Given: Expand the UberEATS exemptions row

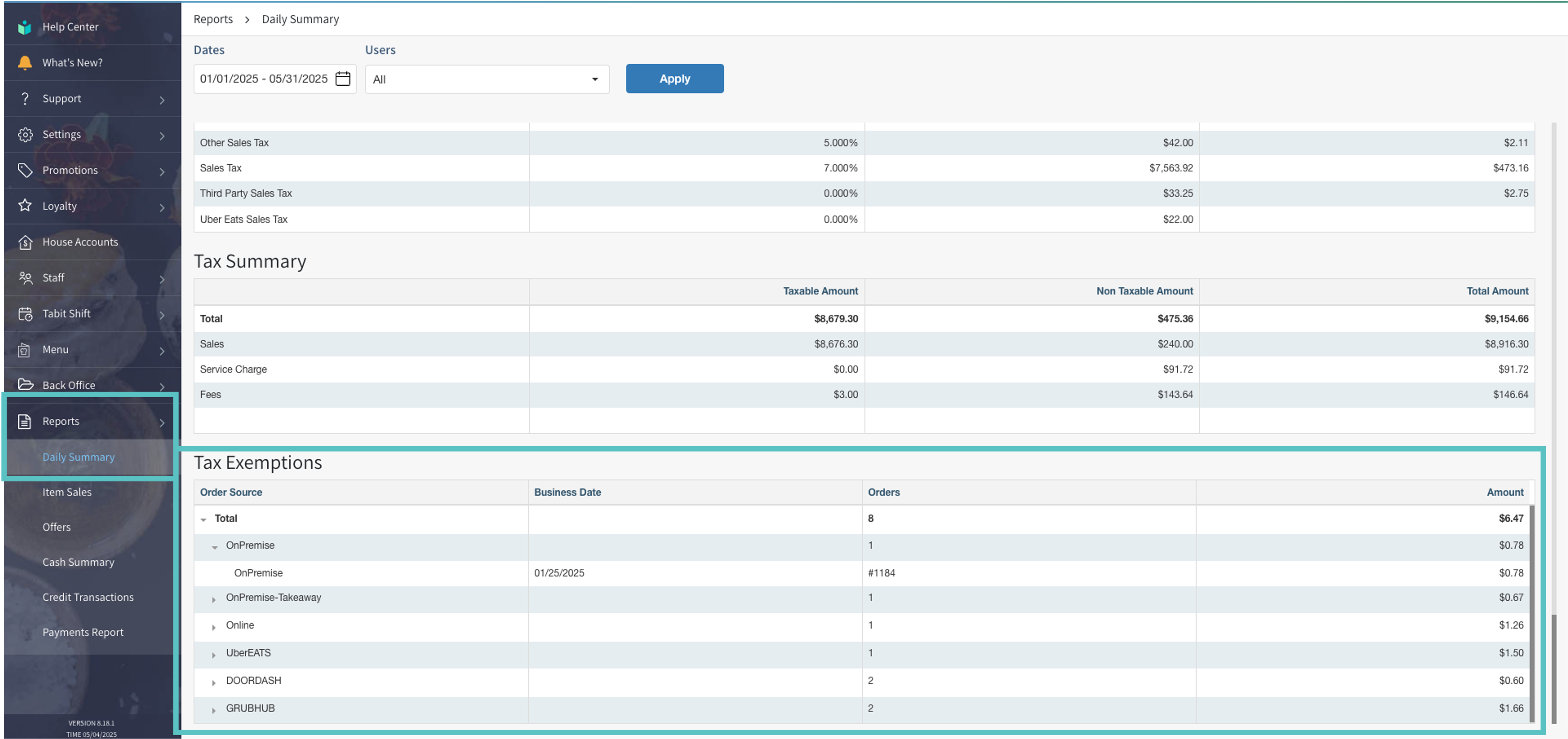Looking at the screenshot, I should 214,654.
